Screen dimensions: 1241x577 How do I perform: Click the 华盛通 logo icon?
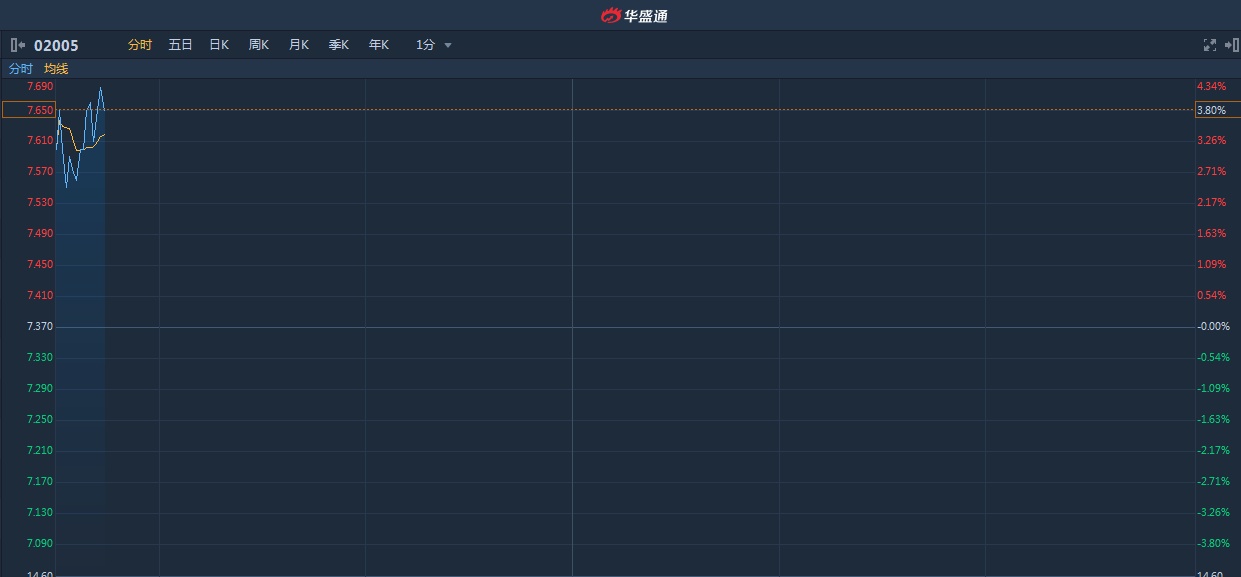[x=611, y=15]
